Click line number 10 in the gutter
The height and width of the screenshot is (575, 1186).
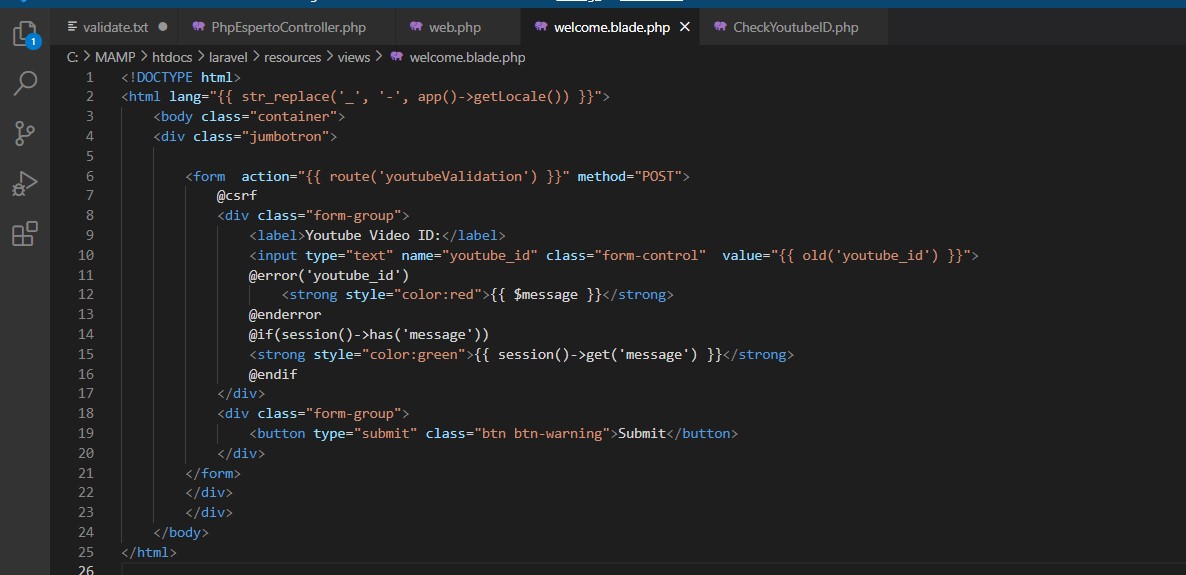[86, 255]
